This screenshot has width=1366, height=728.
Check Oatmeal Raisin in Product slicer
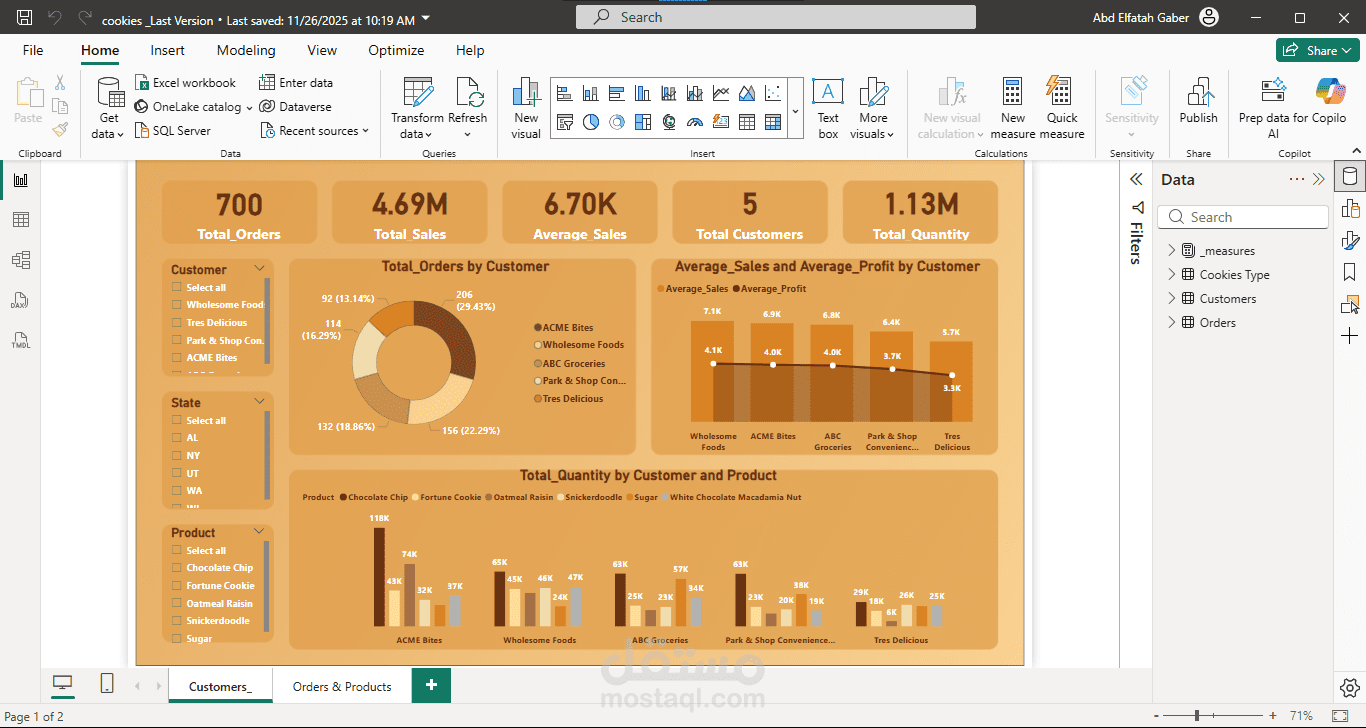pos(177,603)
